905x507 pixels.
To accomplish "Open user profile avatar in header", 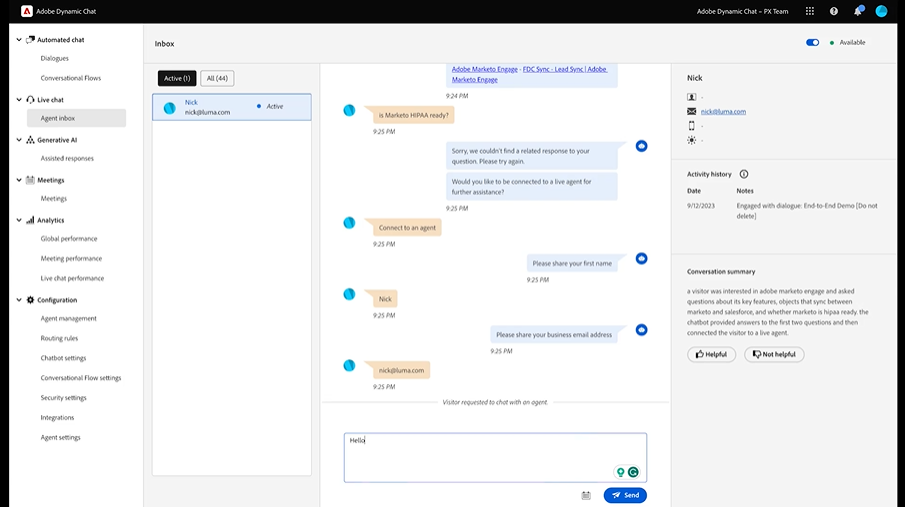I will [881, 11].
